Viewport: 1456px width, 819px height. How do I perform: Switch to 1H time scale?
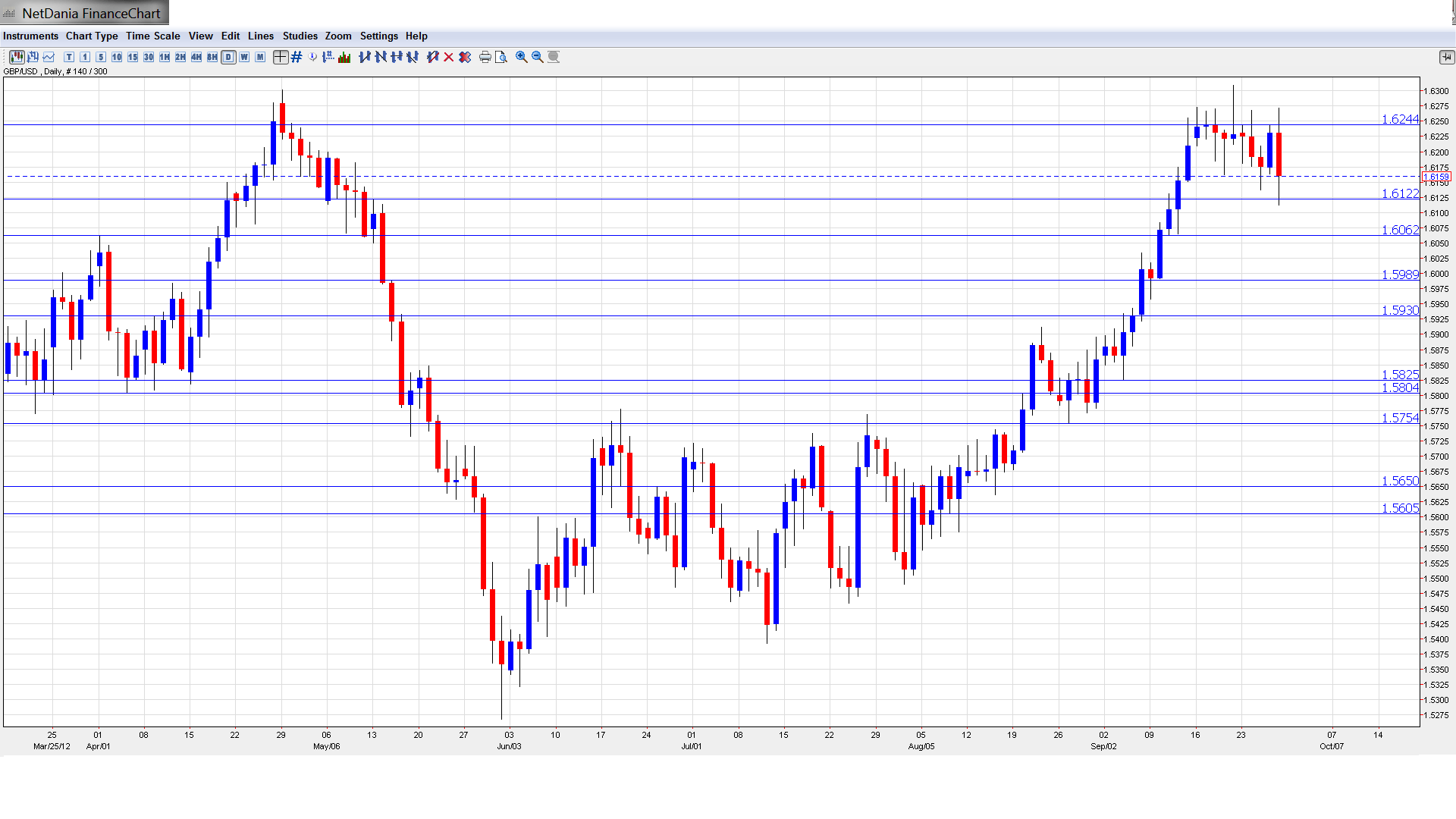165,57
